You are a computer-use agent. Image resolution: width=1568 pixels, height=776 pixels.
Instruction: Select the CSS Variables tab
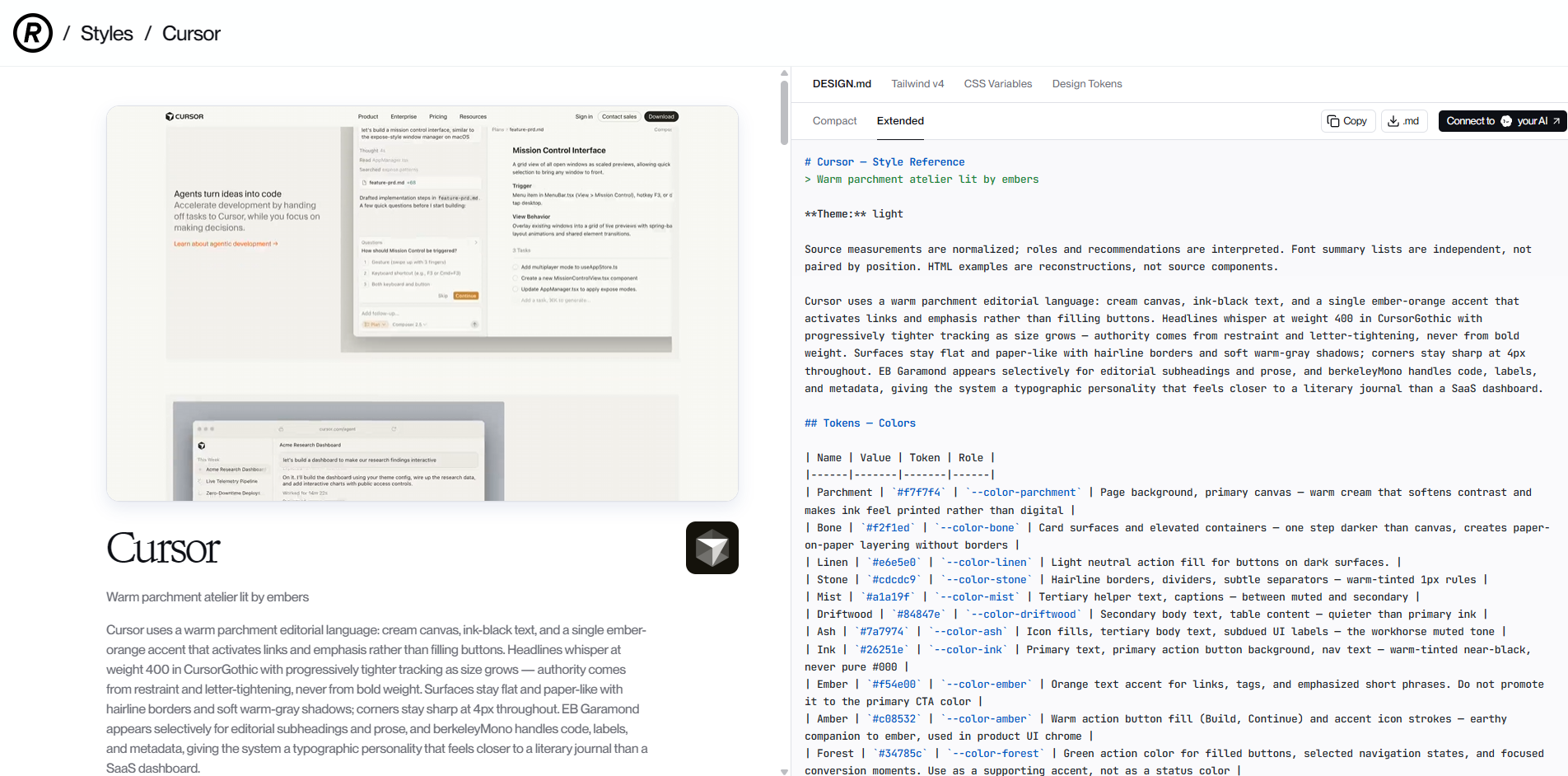pyautogui.click(x=998, y=84)
